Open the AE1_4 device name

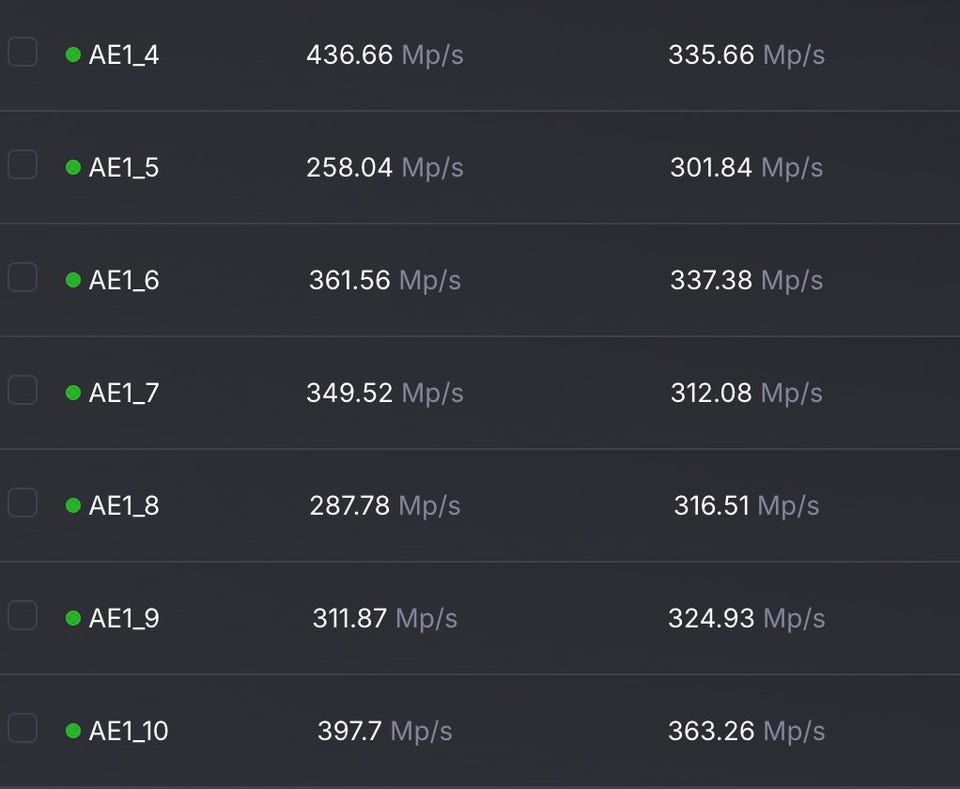coord(124,55)
